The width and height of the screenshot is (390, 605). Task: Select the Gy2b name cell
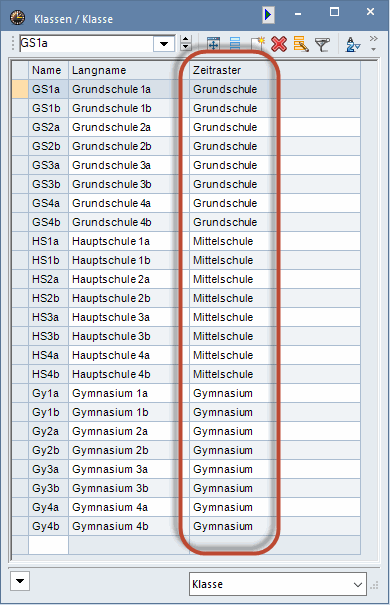point(49,450)
